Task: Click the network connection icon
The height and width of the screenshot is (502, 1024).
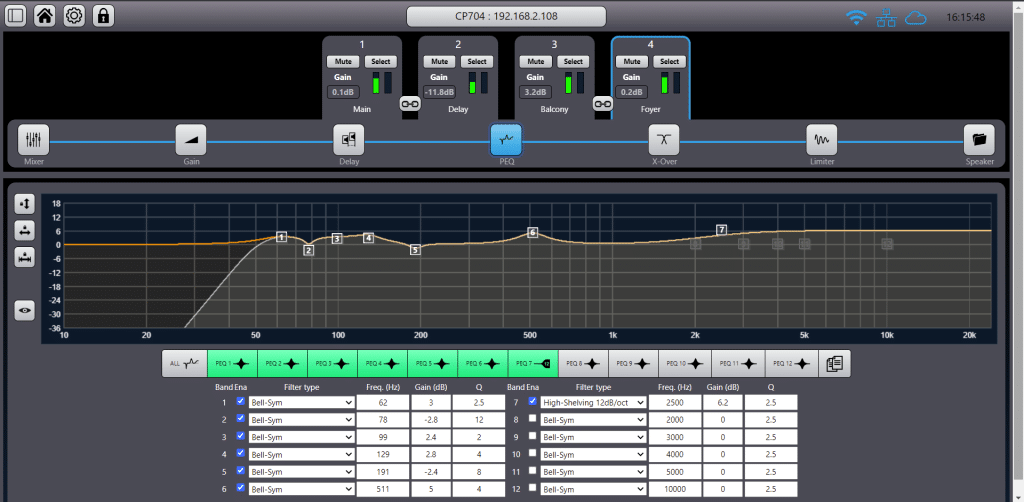Action: click(x=886, y=18)
